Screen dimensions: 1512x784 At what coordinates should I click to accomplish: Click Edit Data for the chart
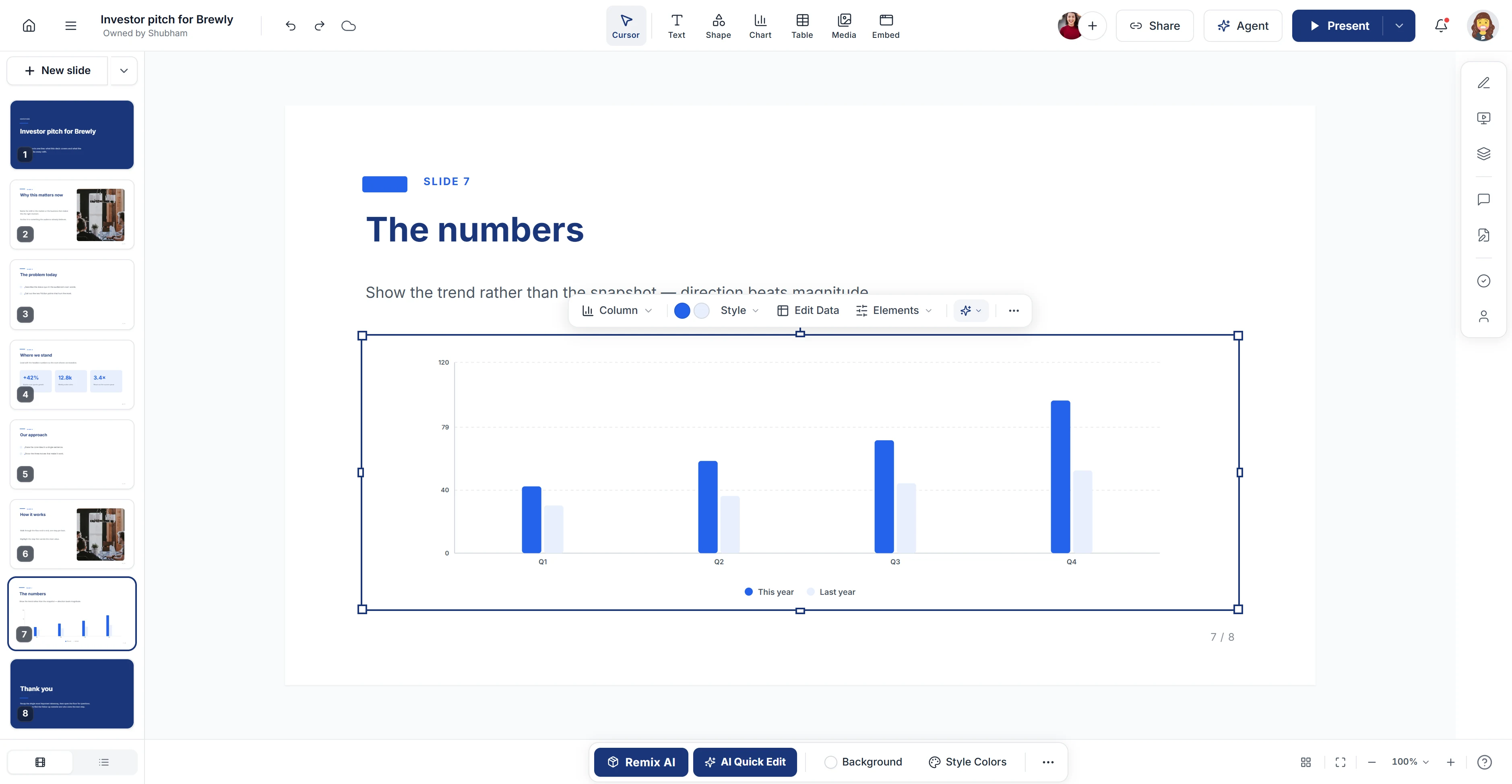click(808, 310)
